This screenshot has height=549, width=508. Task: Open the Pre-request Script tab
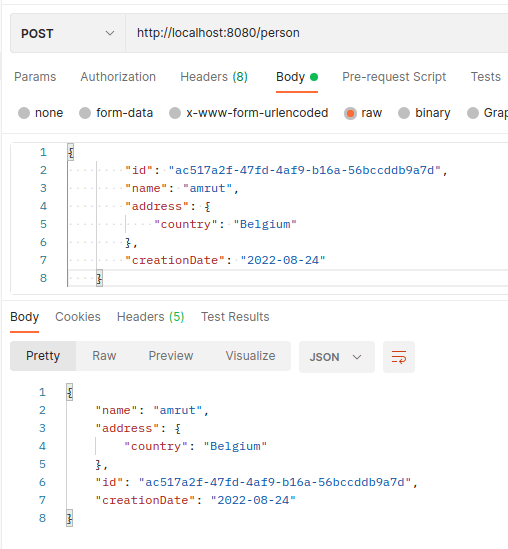[394, 77]
